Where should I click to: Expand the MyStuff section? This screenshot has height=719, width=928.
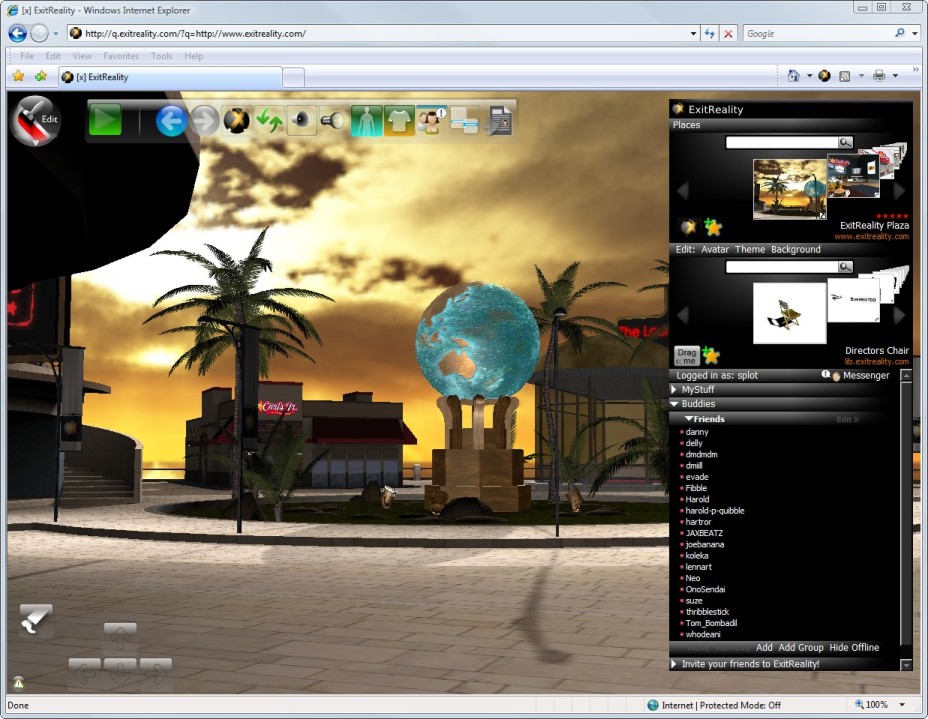[x=698, y=389]
